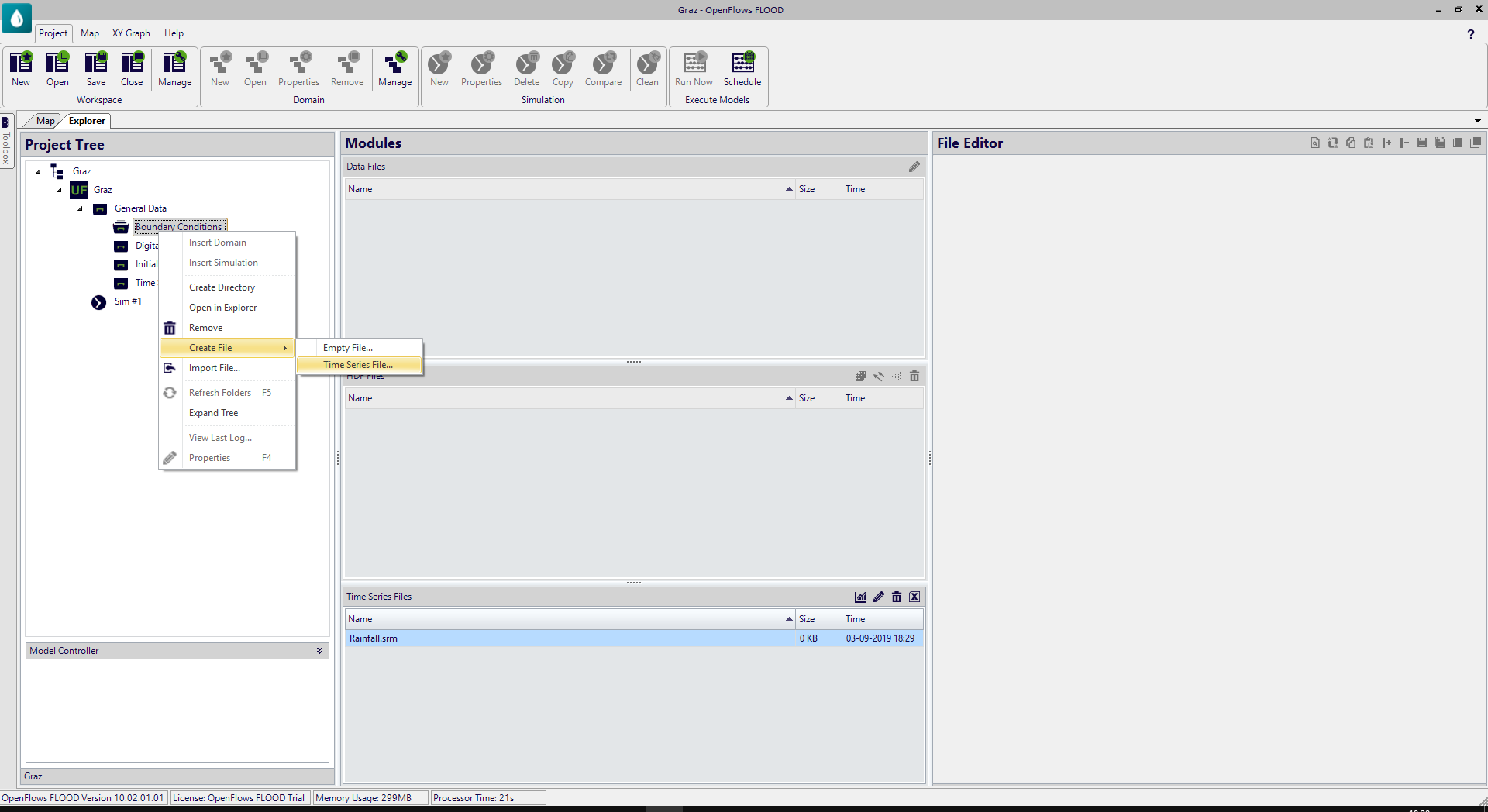The width and height of the screenshot is (1488, 812).
Task: Collapse the Model Controller panel
Action: [319, 651]
